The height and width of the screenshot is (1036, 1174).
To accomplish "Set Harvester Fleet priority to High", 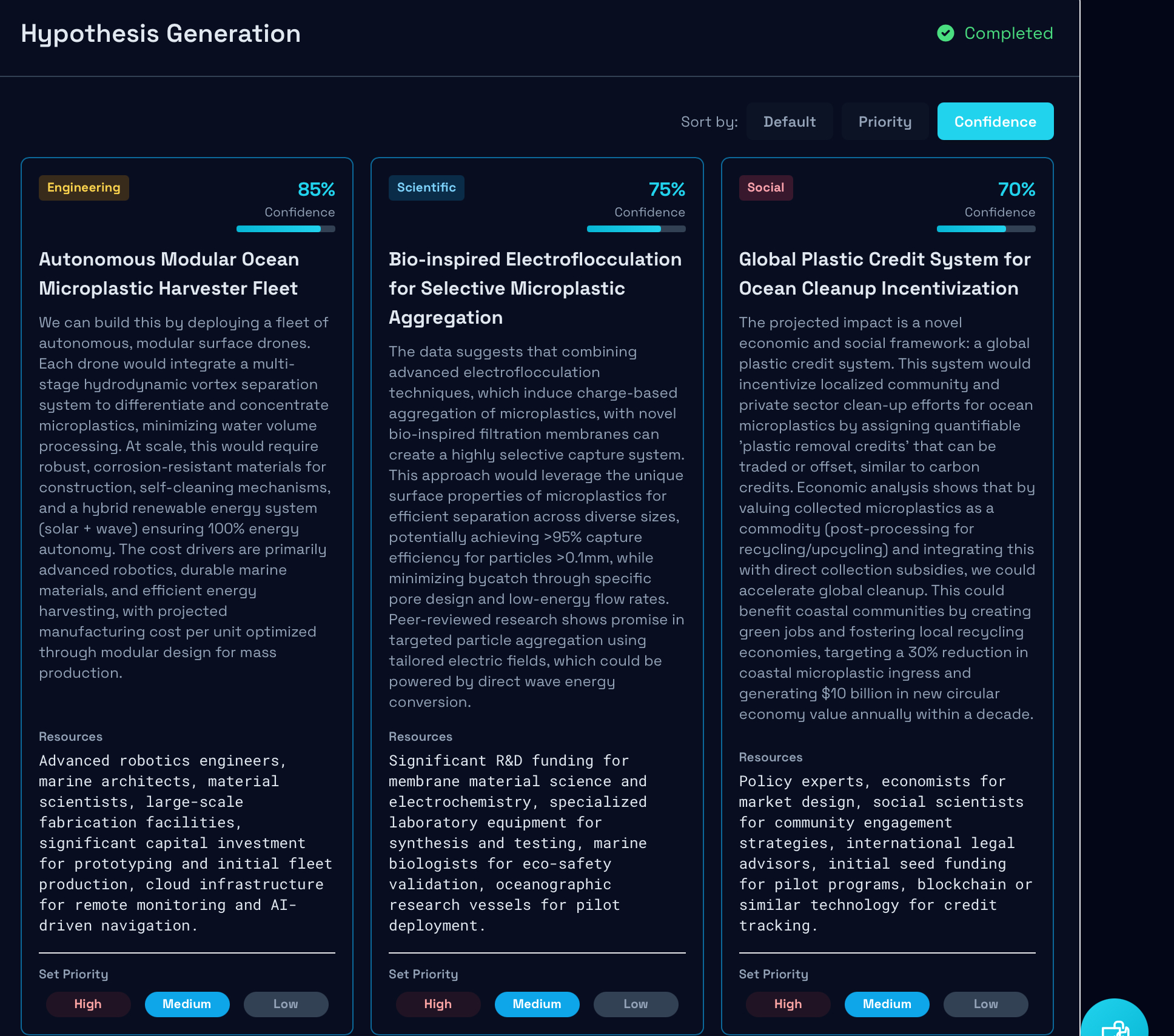I will pyautogui.click(x=88, y=1004).
